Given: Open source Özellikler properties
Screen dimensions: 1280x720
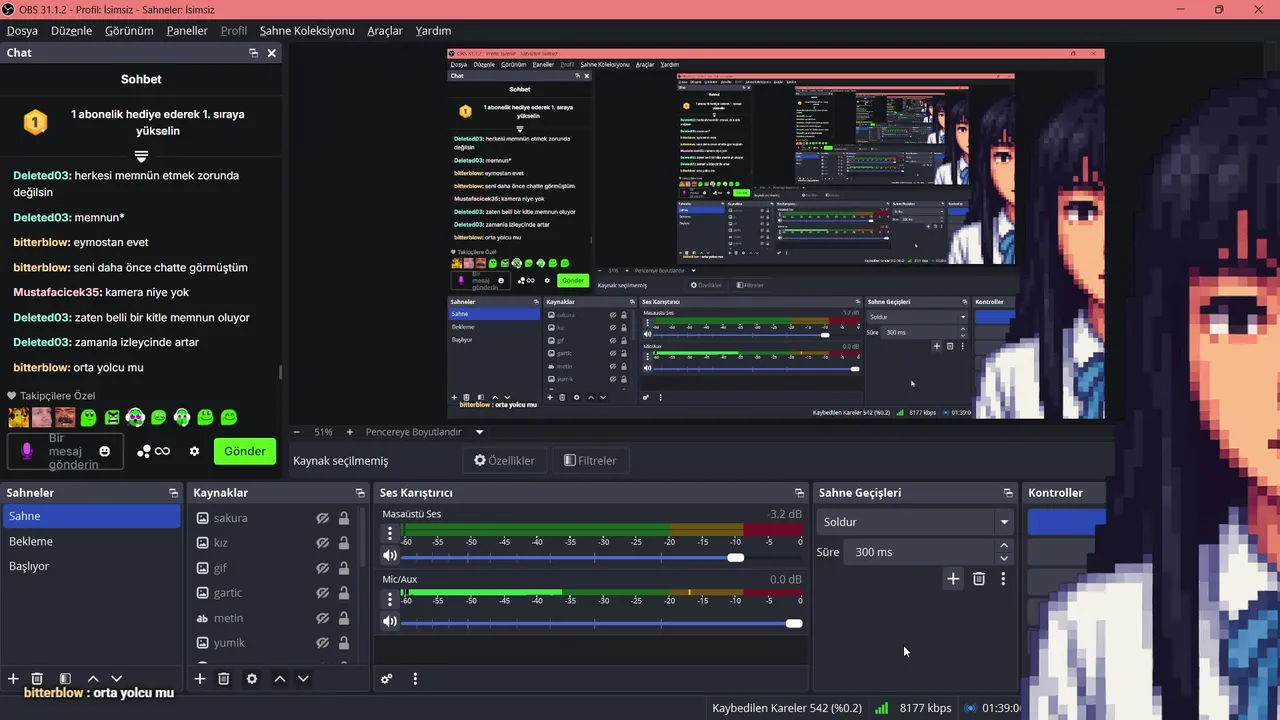Looking at the screenshot, I should 504,461.
